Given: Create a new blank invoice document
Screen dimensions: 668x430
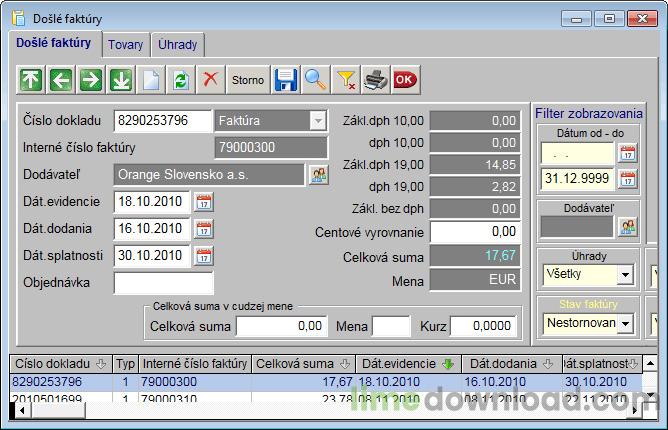Looking at the screenshot, I should click(151, 79).
